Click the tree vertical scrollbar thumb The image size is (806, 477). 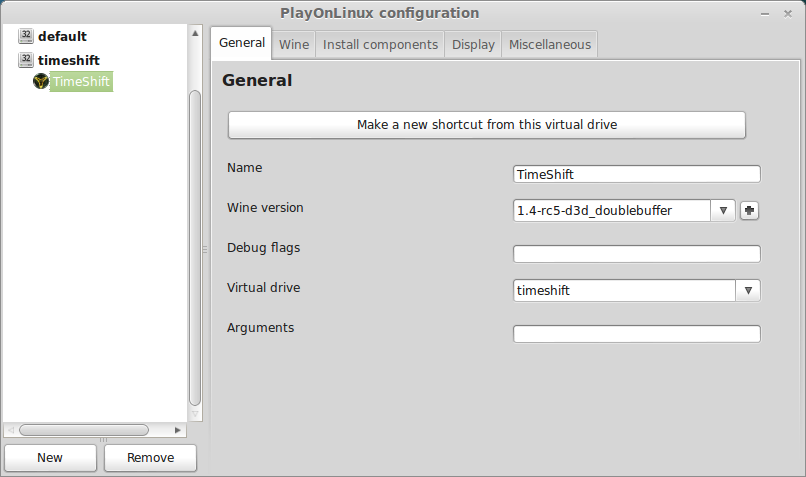tap(195, 248)
